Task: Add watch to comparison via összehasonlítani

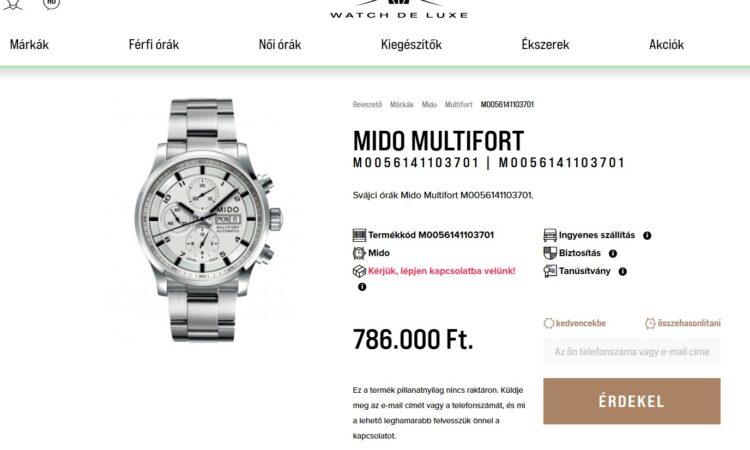Action: [683, 323]
